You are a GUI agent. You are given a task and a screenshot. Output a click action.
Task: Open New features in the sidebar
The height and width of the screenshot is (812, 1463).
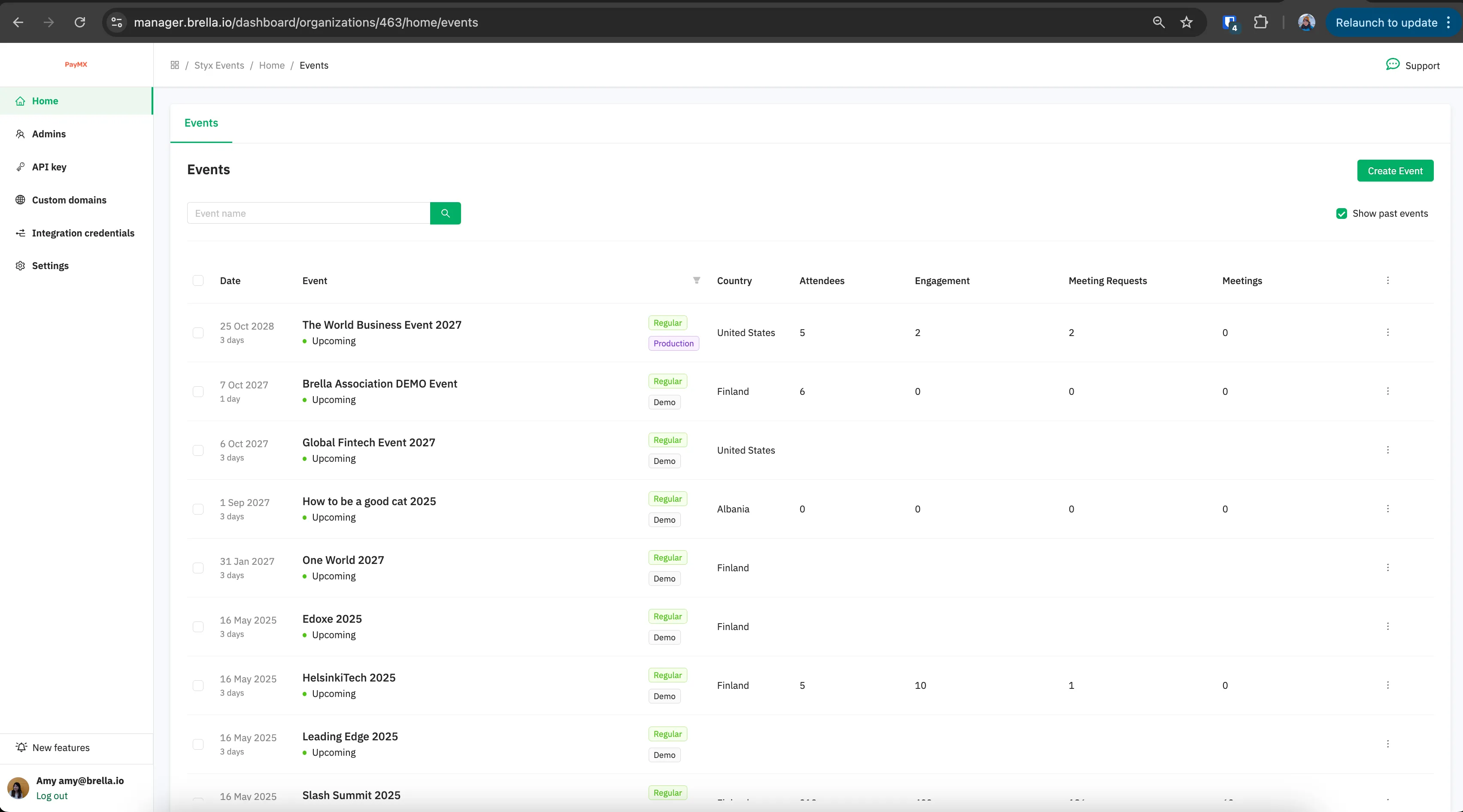tap(61, 748)
